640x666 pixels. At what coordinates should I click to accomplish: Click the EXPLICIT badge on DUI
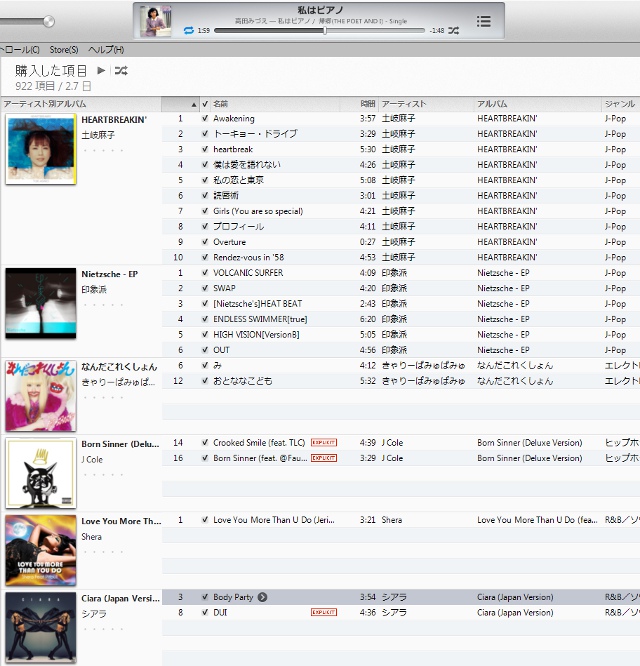[324, 612]
